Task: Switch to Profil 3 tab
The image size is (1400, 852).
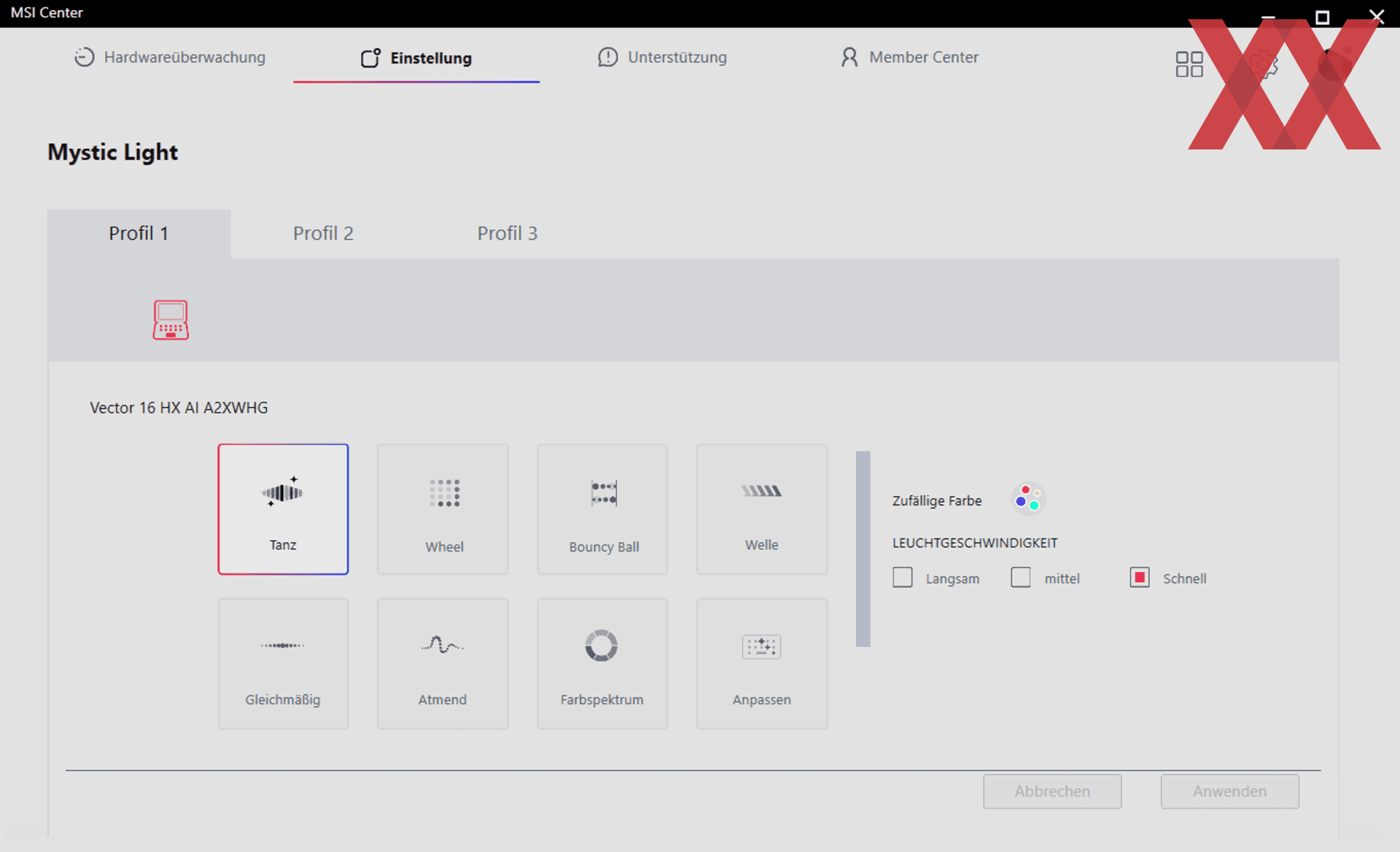Action: point(507,233)
